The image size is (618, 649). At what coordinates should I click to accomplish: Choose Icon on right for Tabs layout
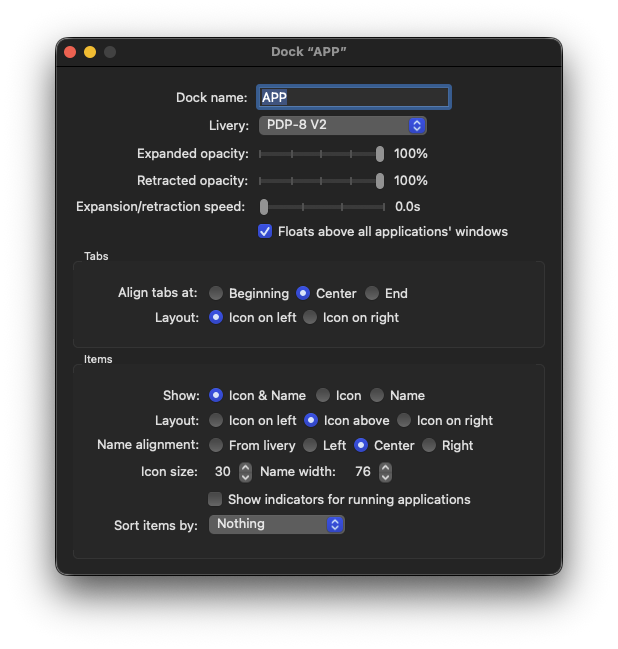(x=310, y=318)
